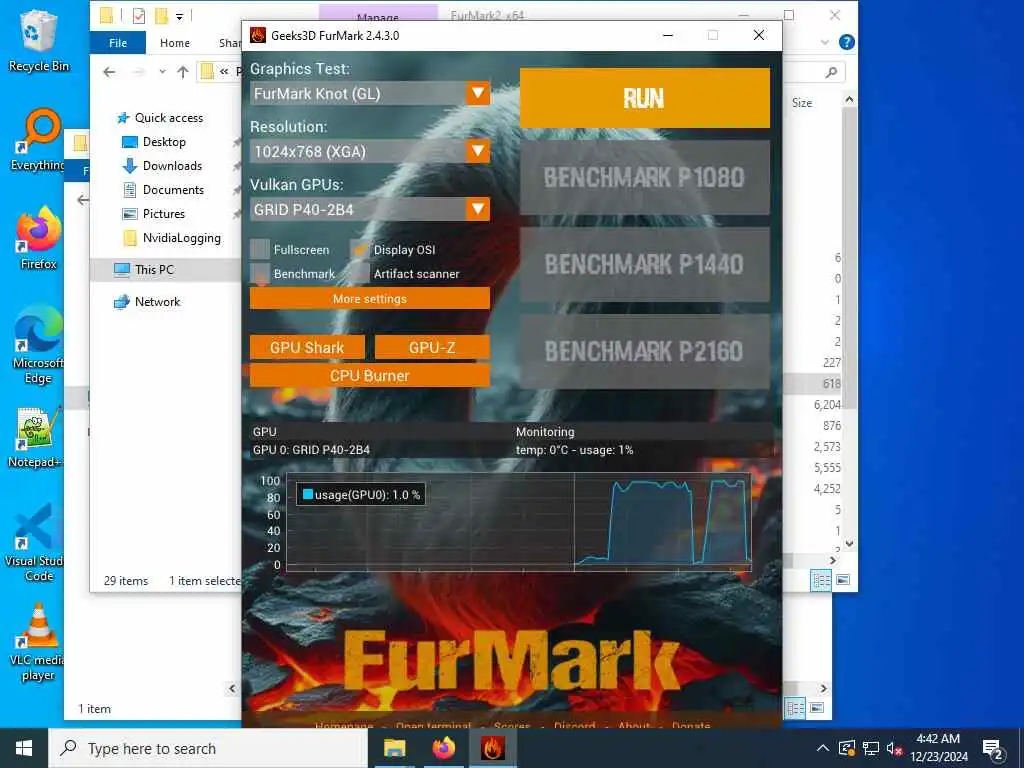Select Quick access in navigation pane

pyautogui.click(x=168, y=118)
